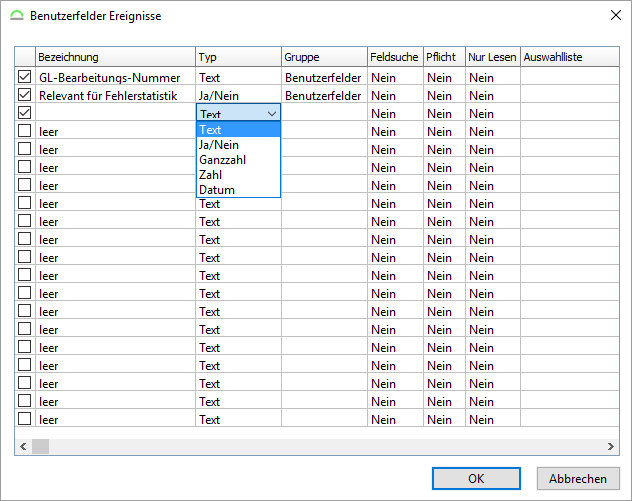Collapse the Typ combo box via its arrow

click(x=272, y=114)
